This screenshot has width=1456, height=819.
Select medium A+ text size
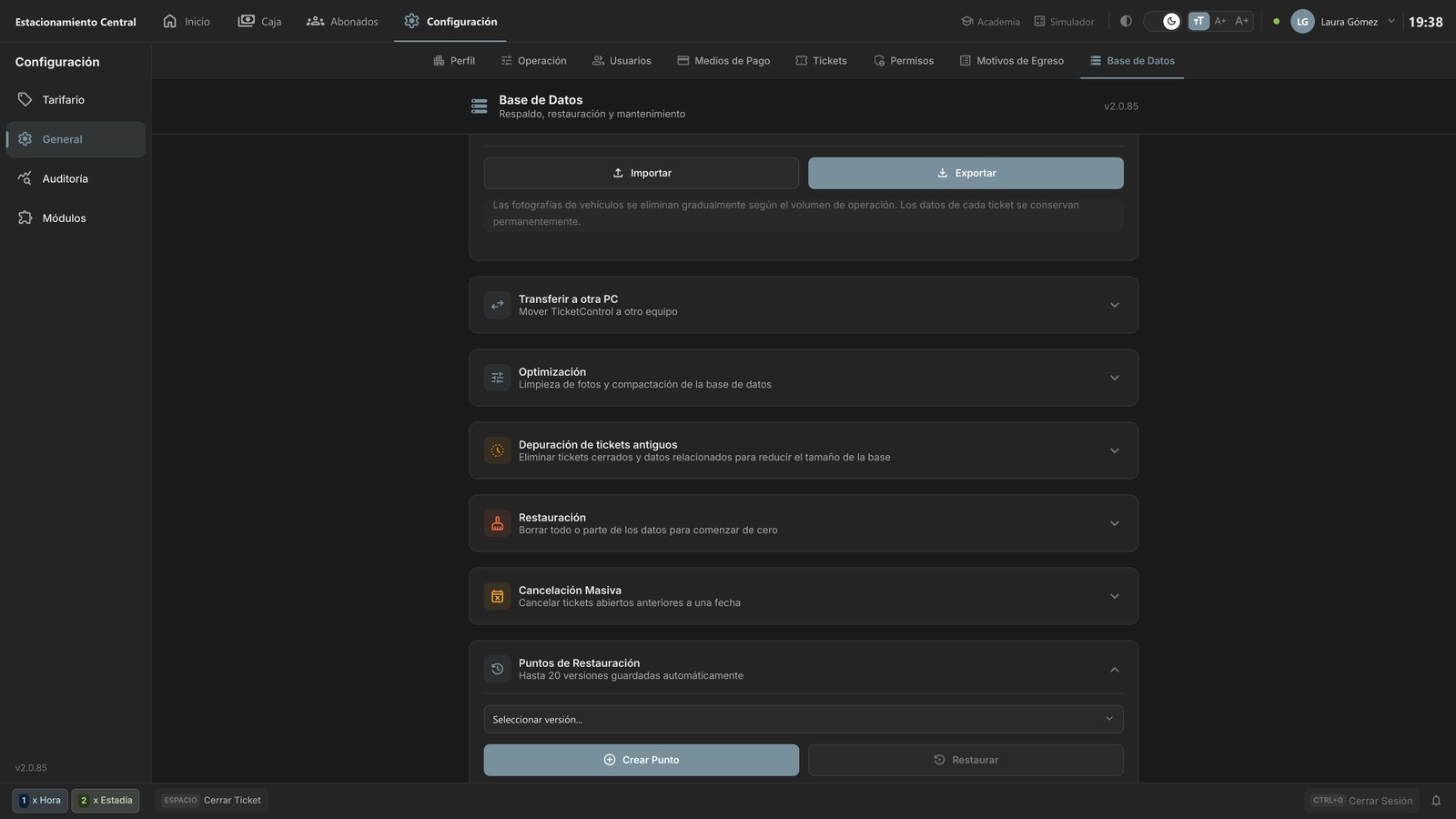[1220, 21]
